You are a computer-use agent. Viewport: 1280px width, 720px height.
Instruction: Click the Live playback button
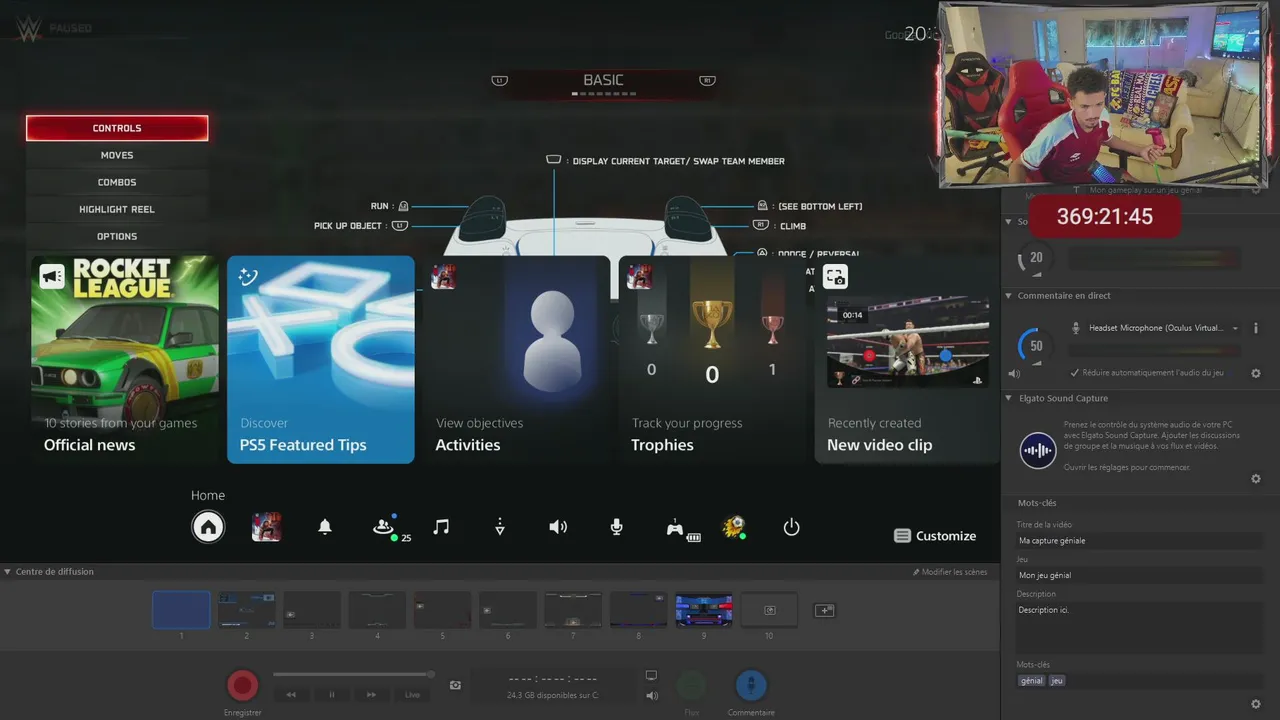pos(413,694)
